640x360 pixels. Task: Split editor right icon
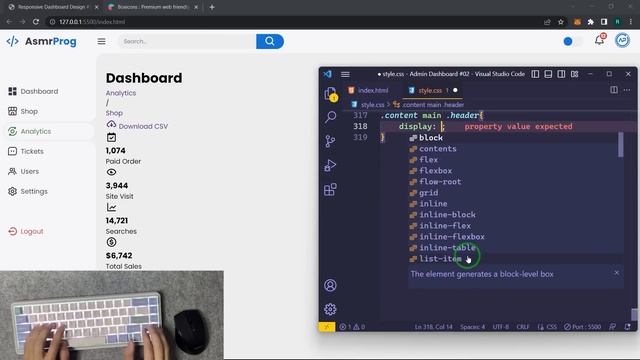(x=614, y=90)
